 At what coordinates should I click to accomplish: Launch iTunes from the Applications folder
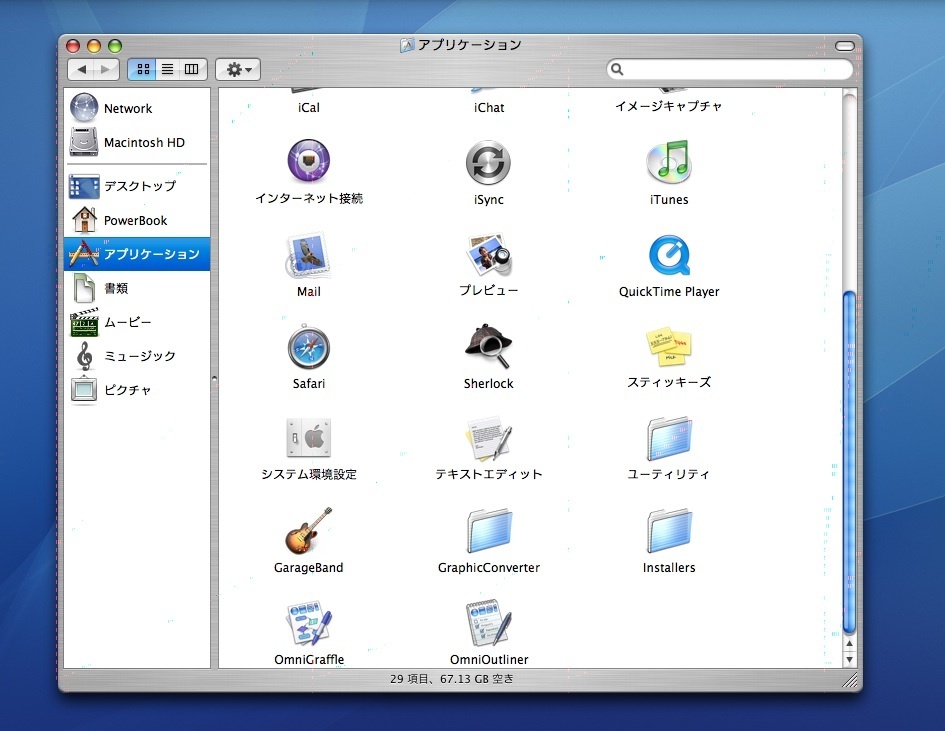point(668,161)
